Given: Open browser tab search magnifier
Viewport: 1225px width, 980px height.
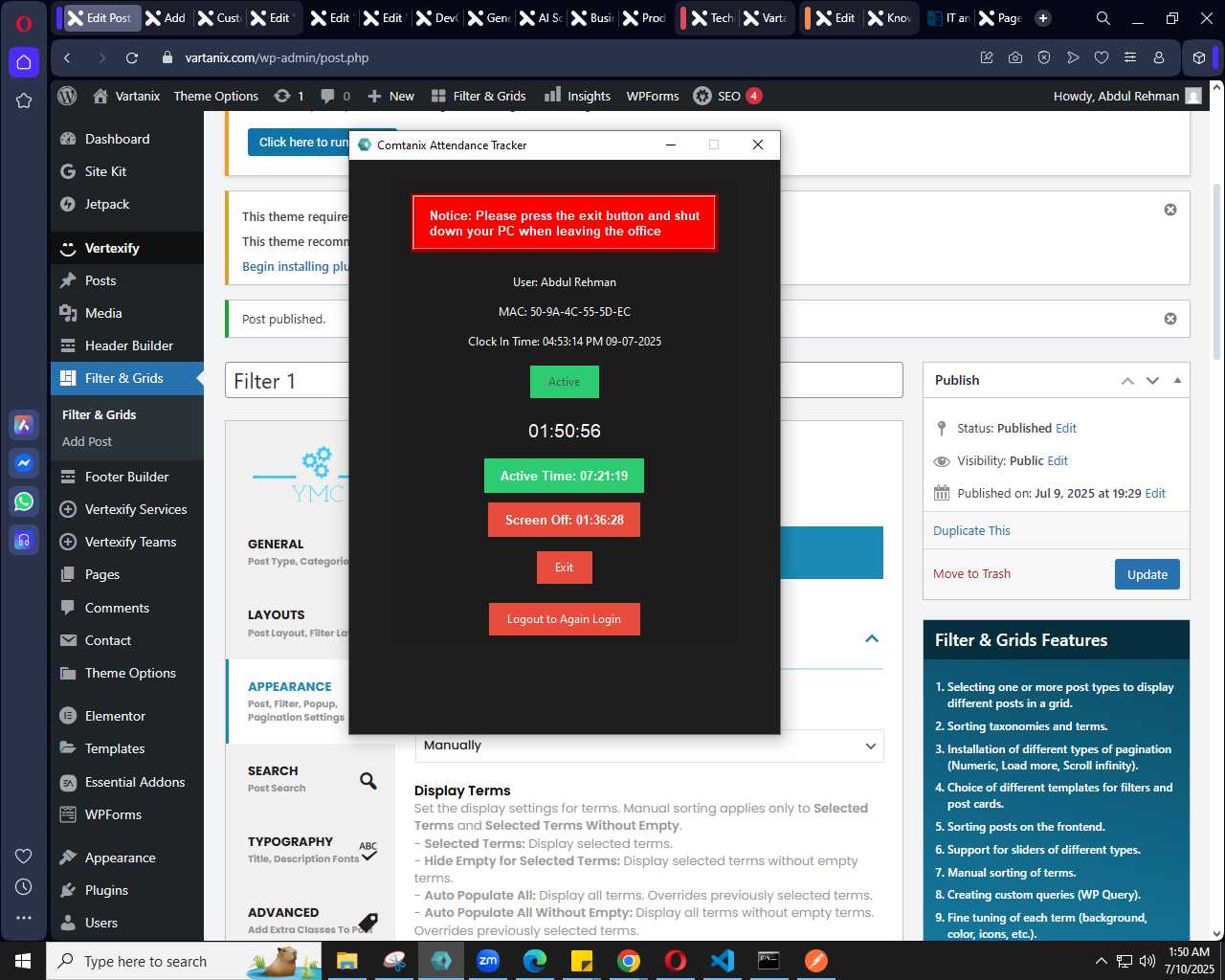Looking at the screenshot, I should (1102, 18).
